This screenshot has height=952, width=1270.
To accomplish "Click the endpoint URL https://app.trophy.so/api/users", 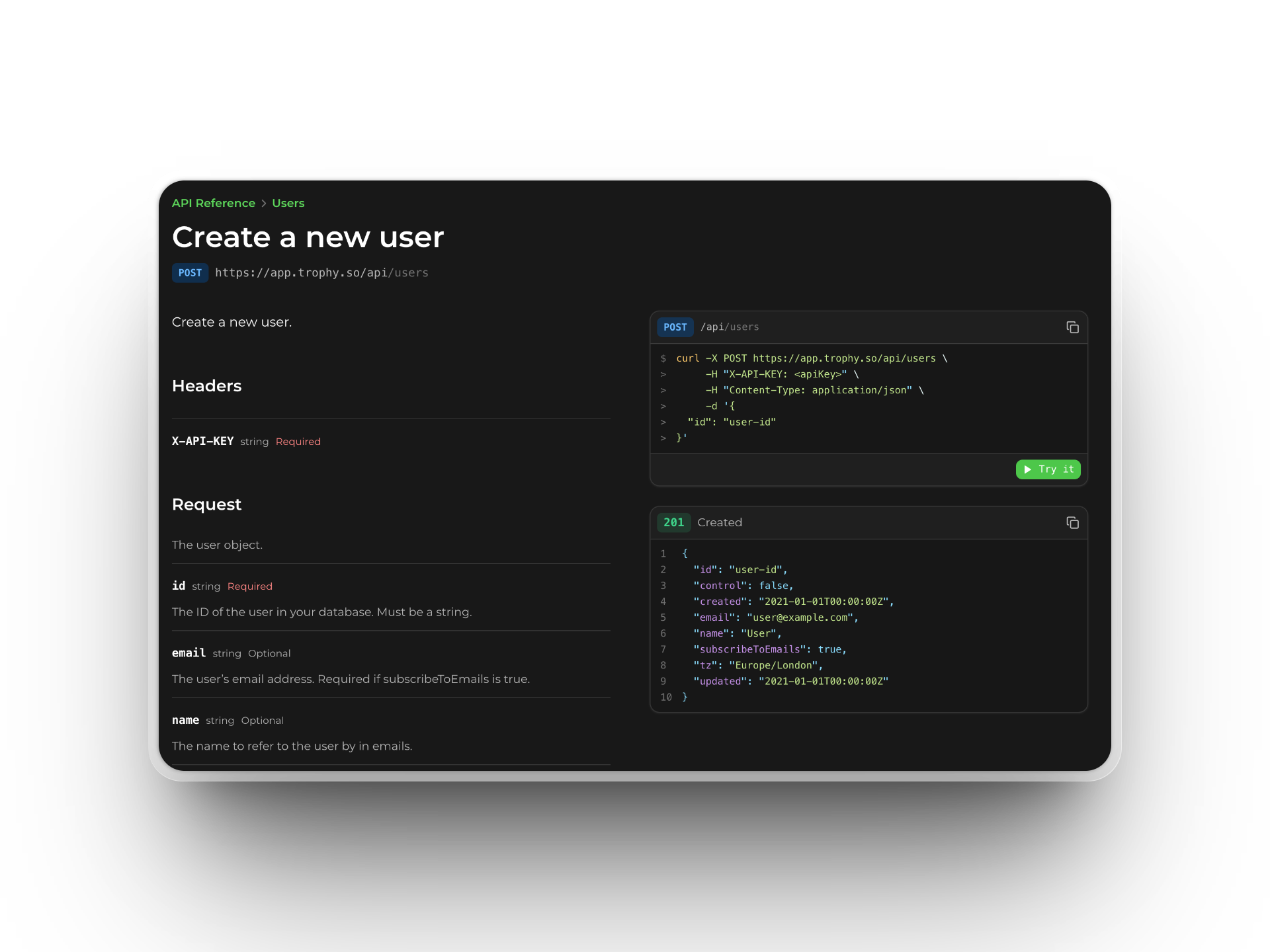I will pyautogui.click(x=321, y=272).
